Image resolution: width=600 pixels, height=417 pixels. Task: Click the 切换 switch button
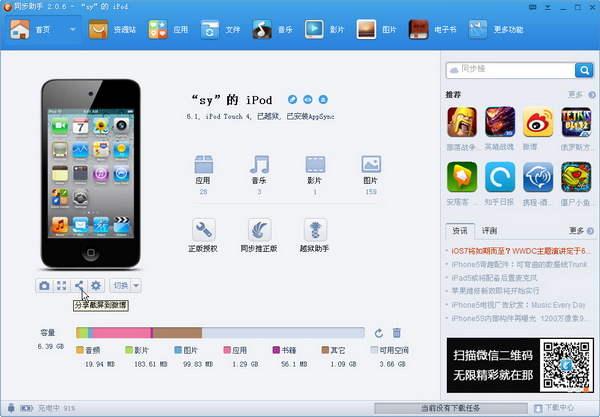coord(121,285)
